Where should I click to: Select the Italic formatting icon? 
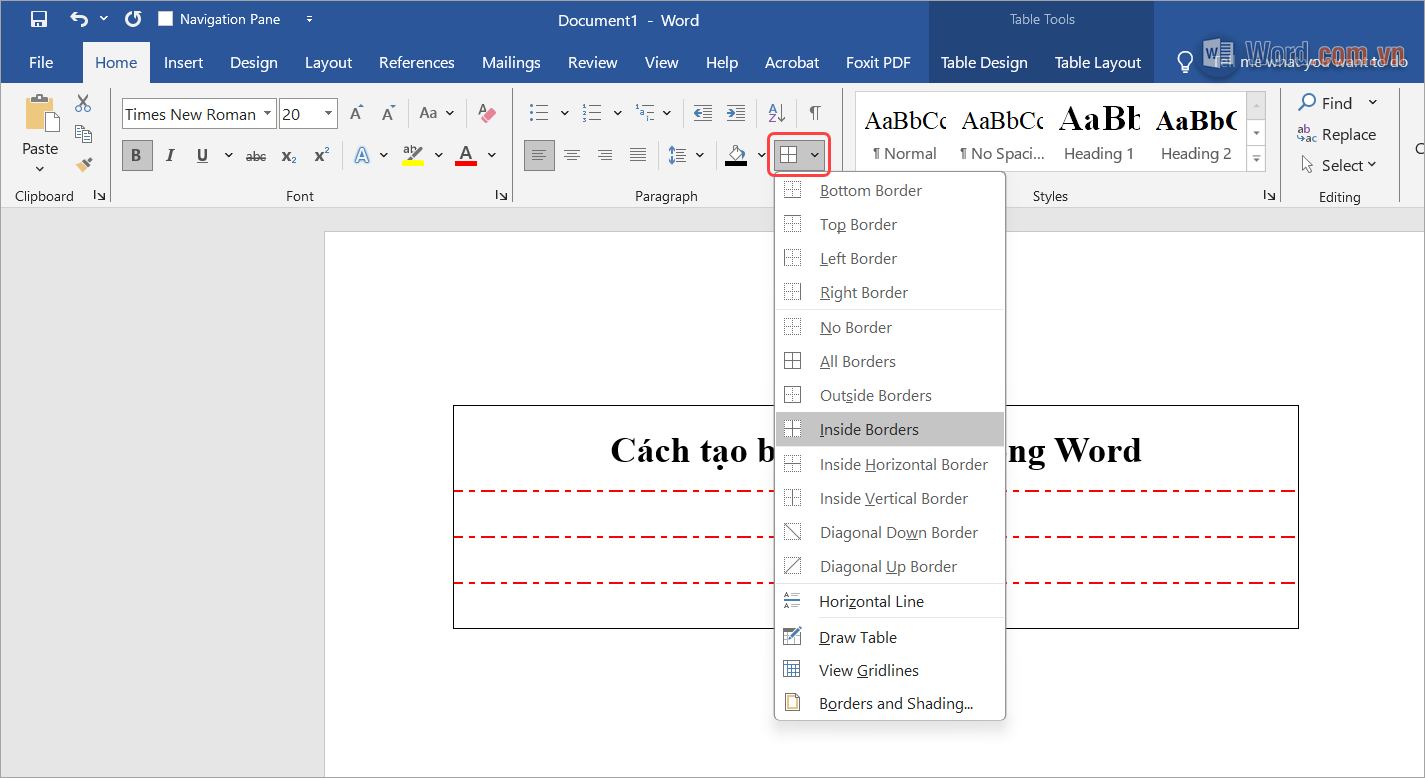[x=168, y=155]
